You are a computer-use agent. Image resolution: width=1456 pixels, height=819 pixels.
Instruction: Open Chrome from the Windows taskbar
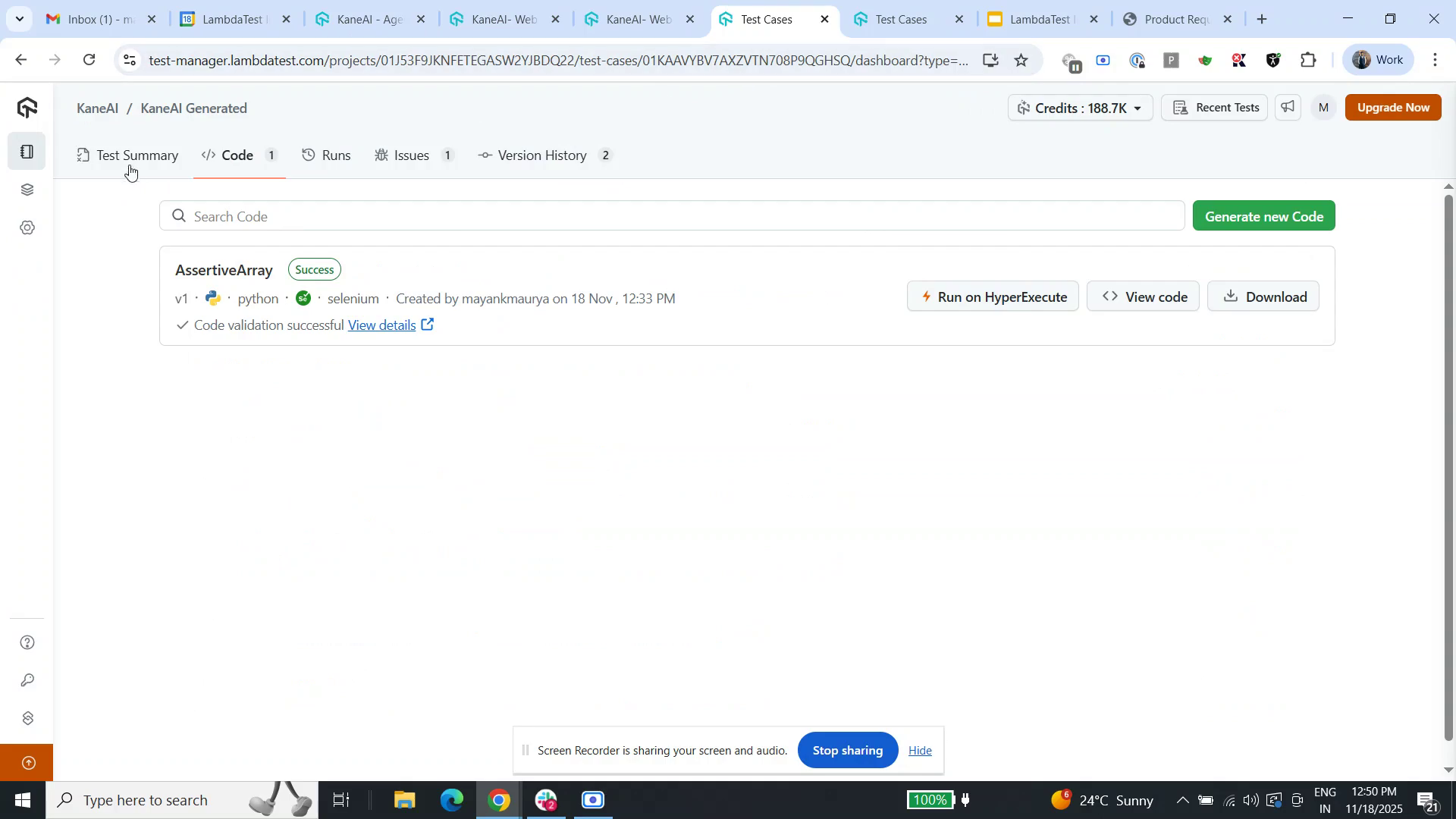(x=498, y=799)
